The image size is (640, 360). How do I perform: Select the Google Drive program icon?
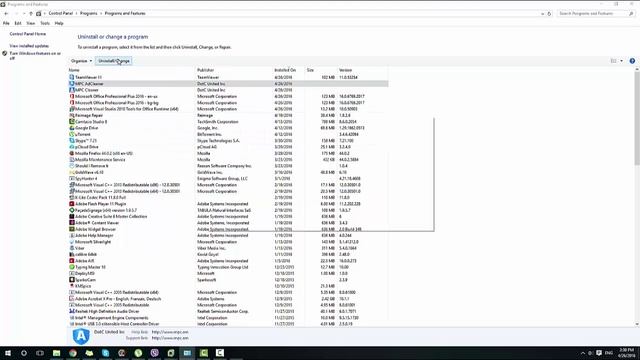[x=72, y=128]
